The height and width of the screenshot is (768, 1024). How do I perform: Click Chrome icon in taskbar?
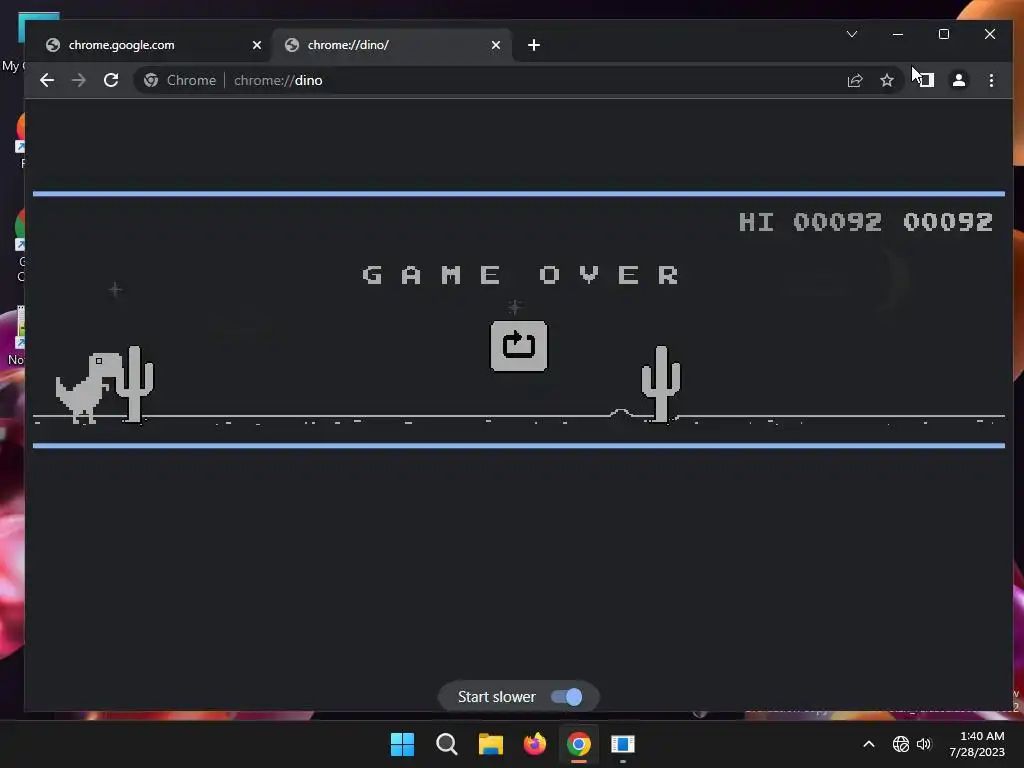point(579,744)
